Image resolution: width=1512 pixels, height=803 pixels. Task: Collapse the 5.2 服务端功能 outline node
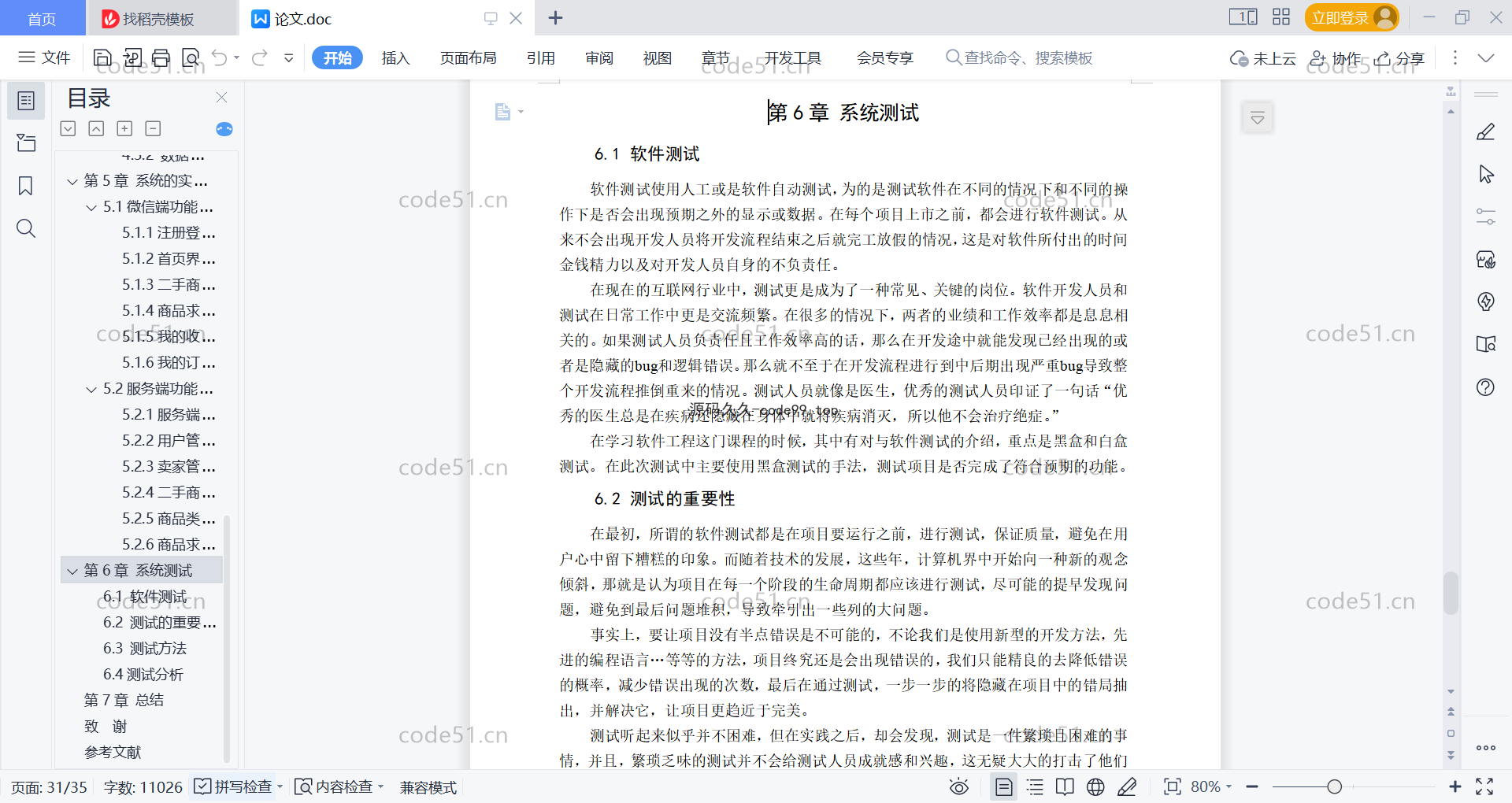91,390
